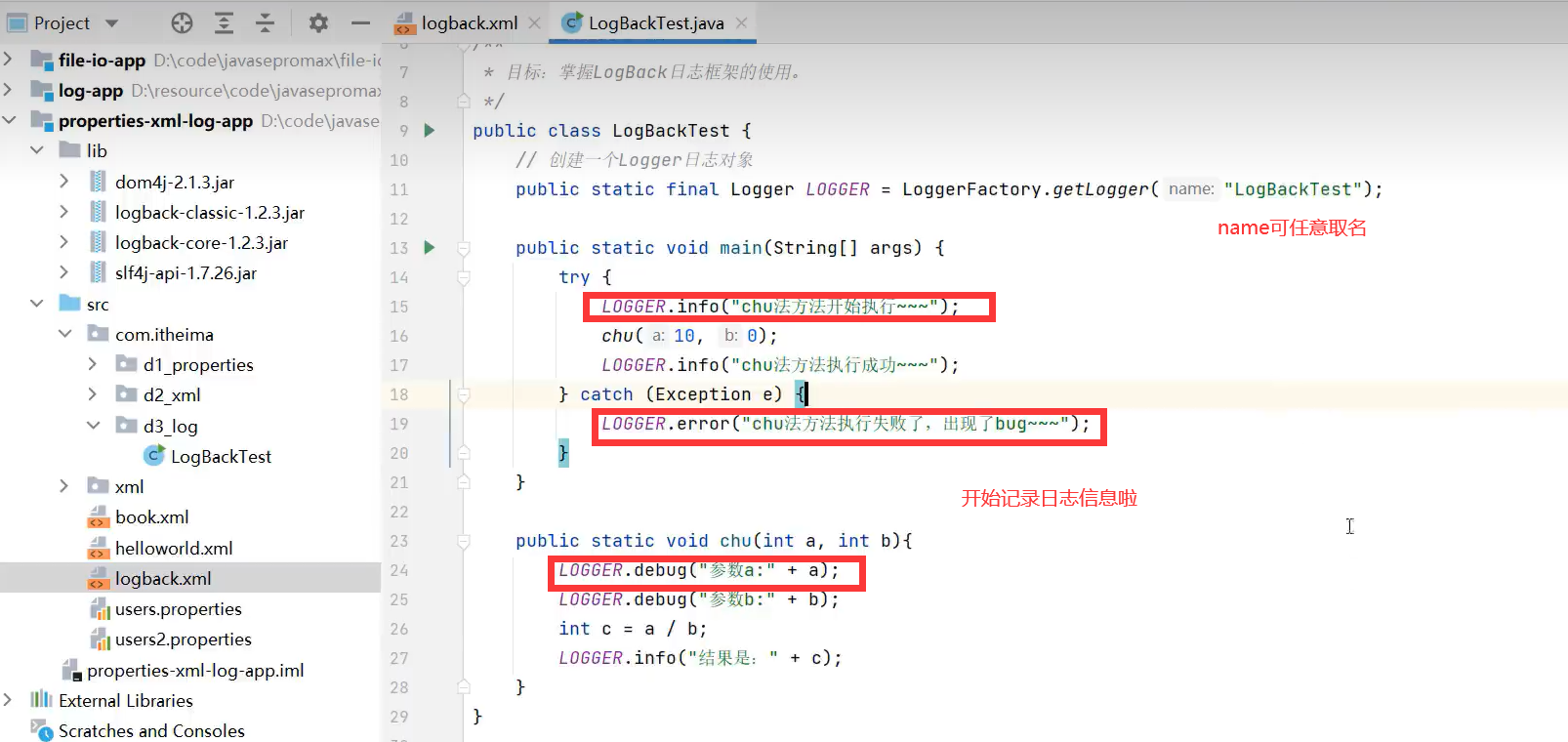Click the LogBackTest class icon in tree

click(x=154, y=455)
